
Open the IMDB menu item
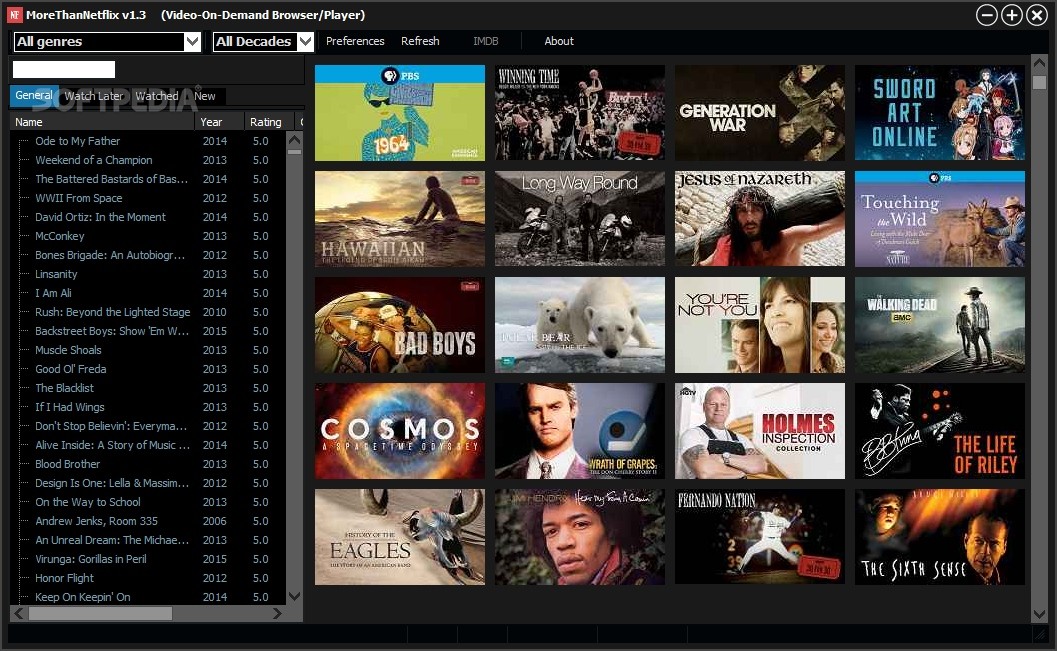click(x=485, y=41)
